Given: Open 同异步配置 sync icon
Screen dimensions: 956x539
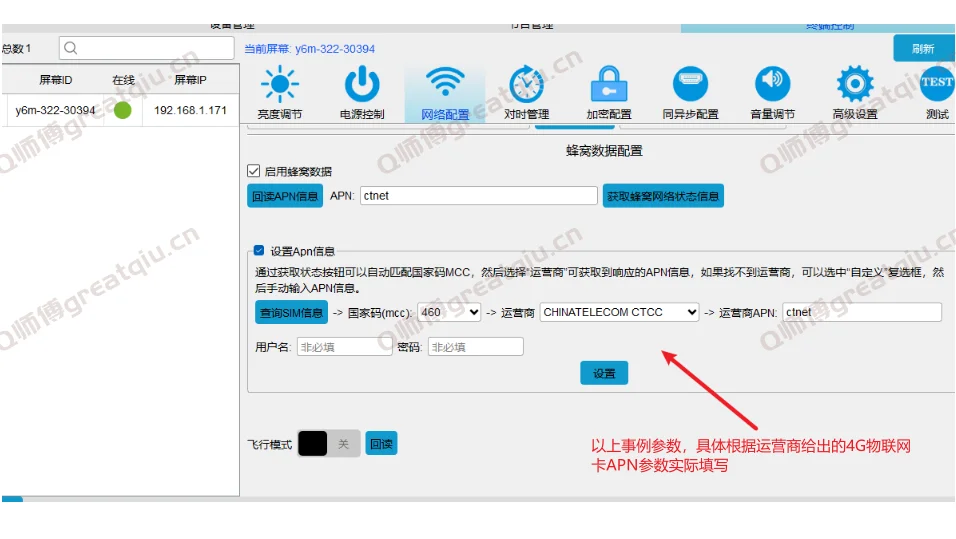Looking at the screenshot, I should click(x=690, y=84).
